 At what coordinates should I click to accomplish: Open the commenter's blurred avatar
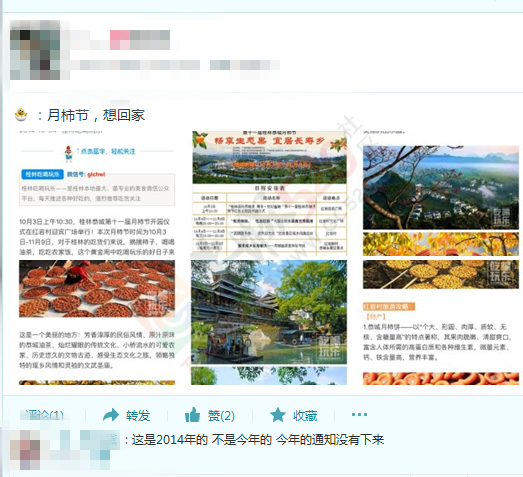click(x=25, y=450)
